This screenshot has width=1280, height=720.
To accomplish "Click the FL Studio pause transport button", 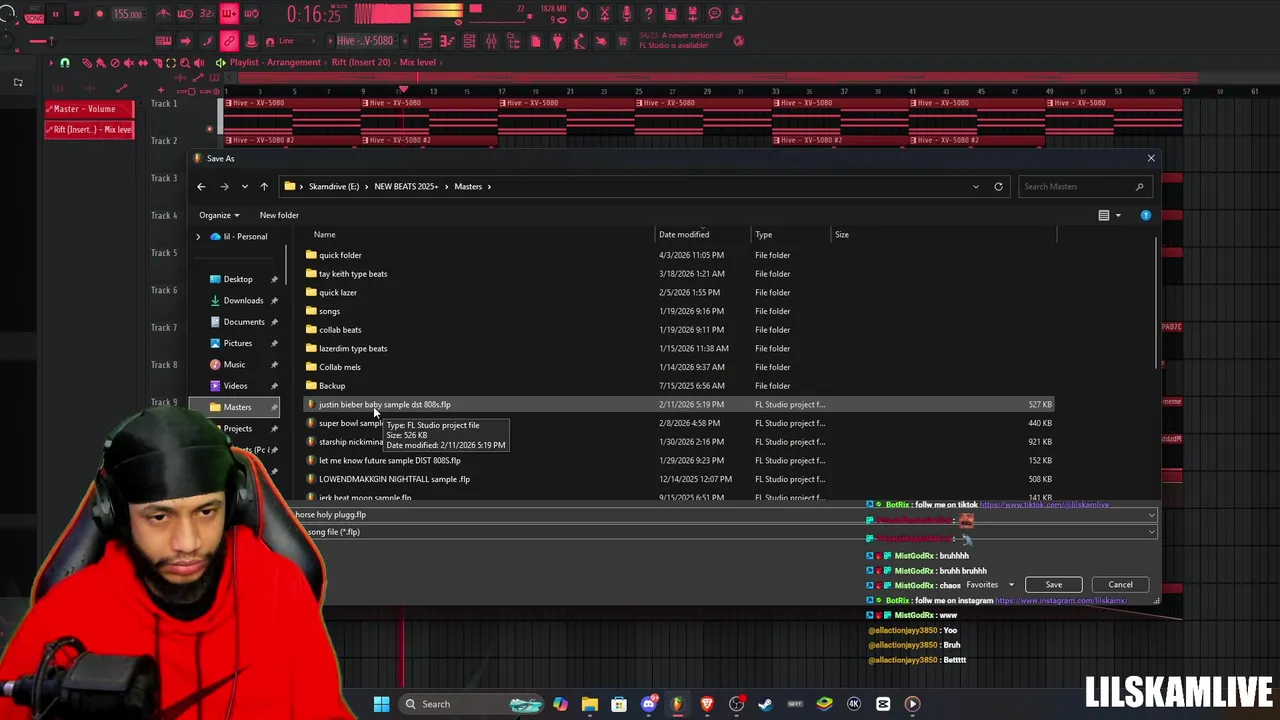I will [x=55, y=14].
